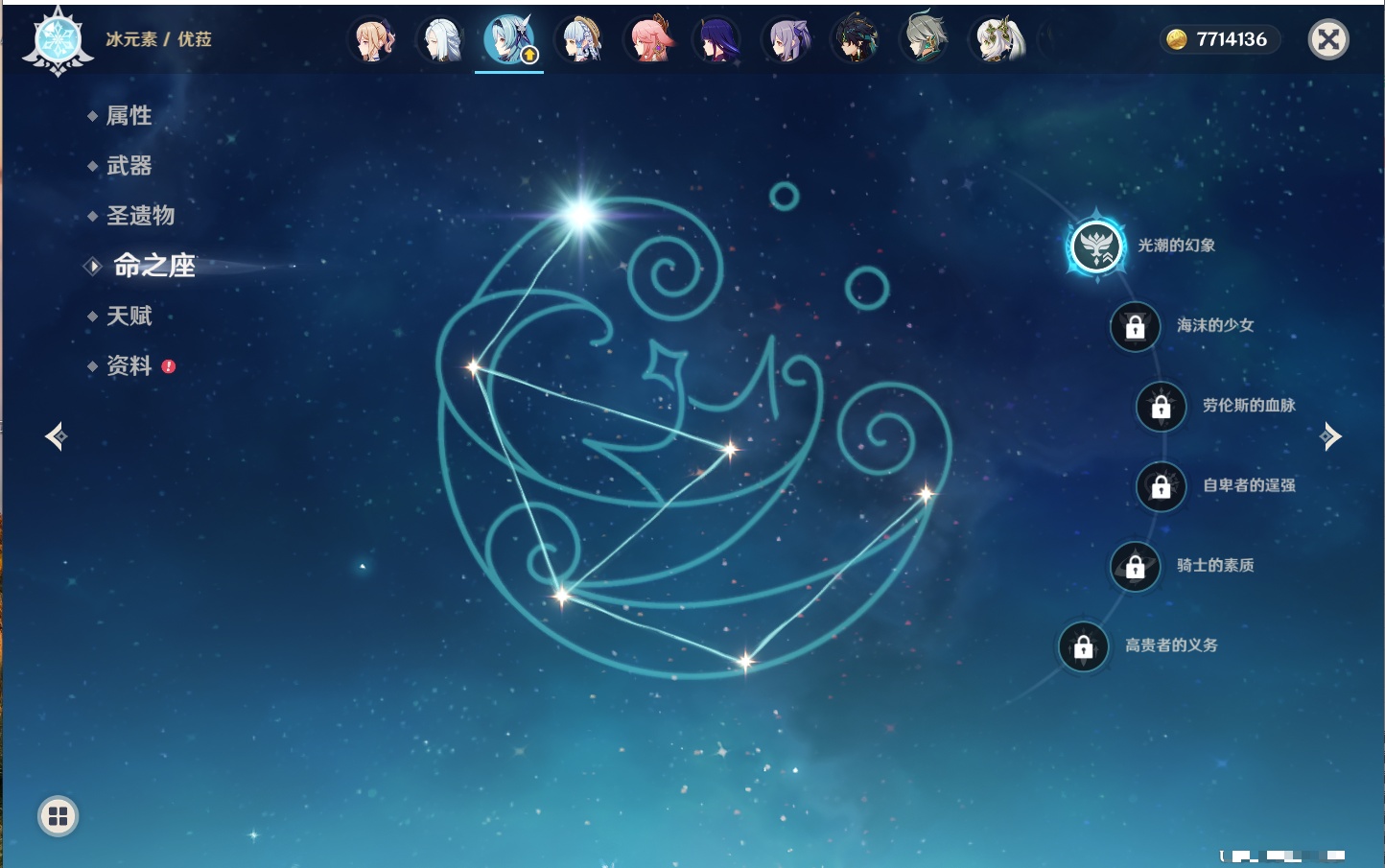Click the Mora balance 7714136
This screenshot has height=868, width=1385.
[x=1232, y=39]
